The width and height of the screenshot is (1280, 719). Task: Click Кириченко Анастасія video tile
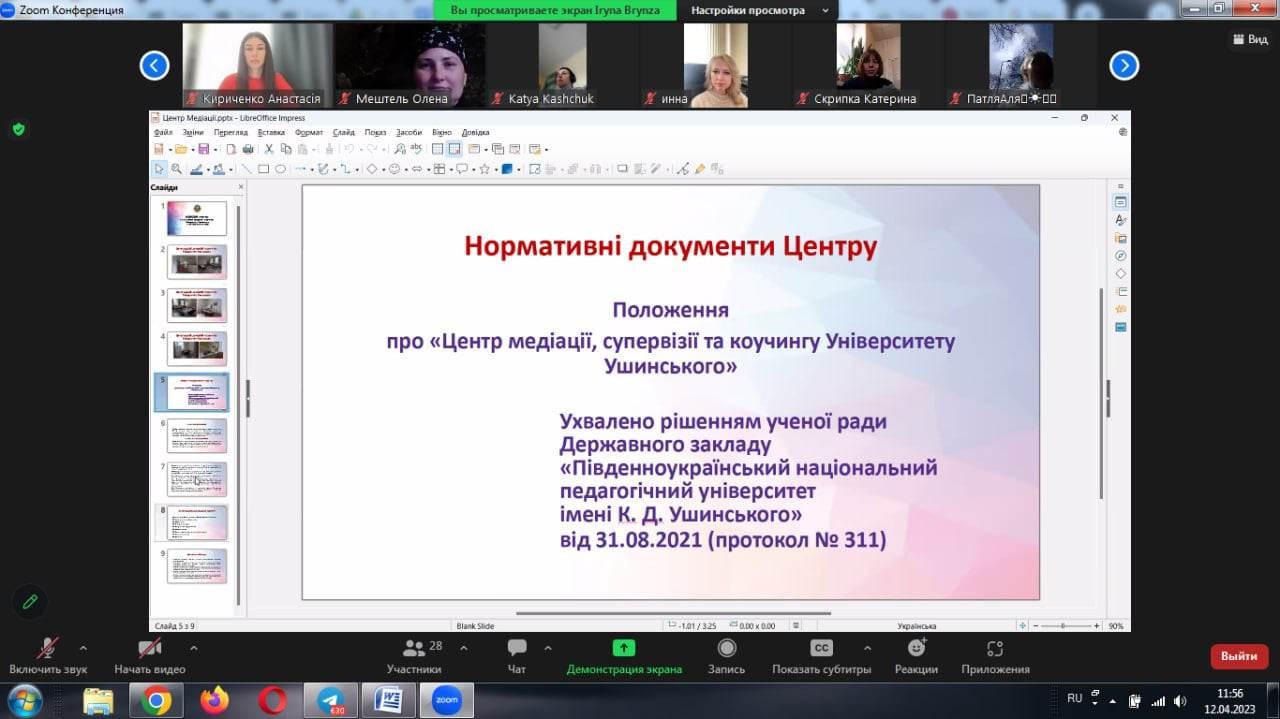[x=258, y=65]
